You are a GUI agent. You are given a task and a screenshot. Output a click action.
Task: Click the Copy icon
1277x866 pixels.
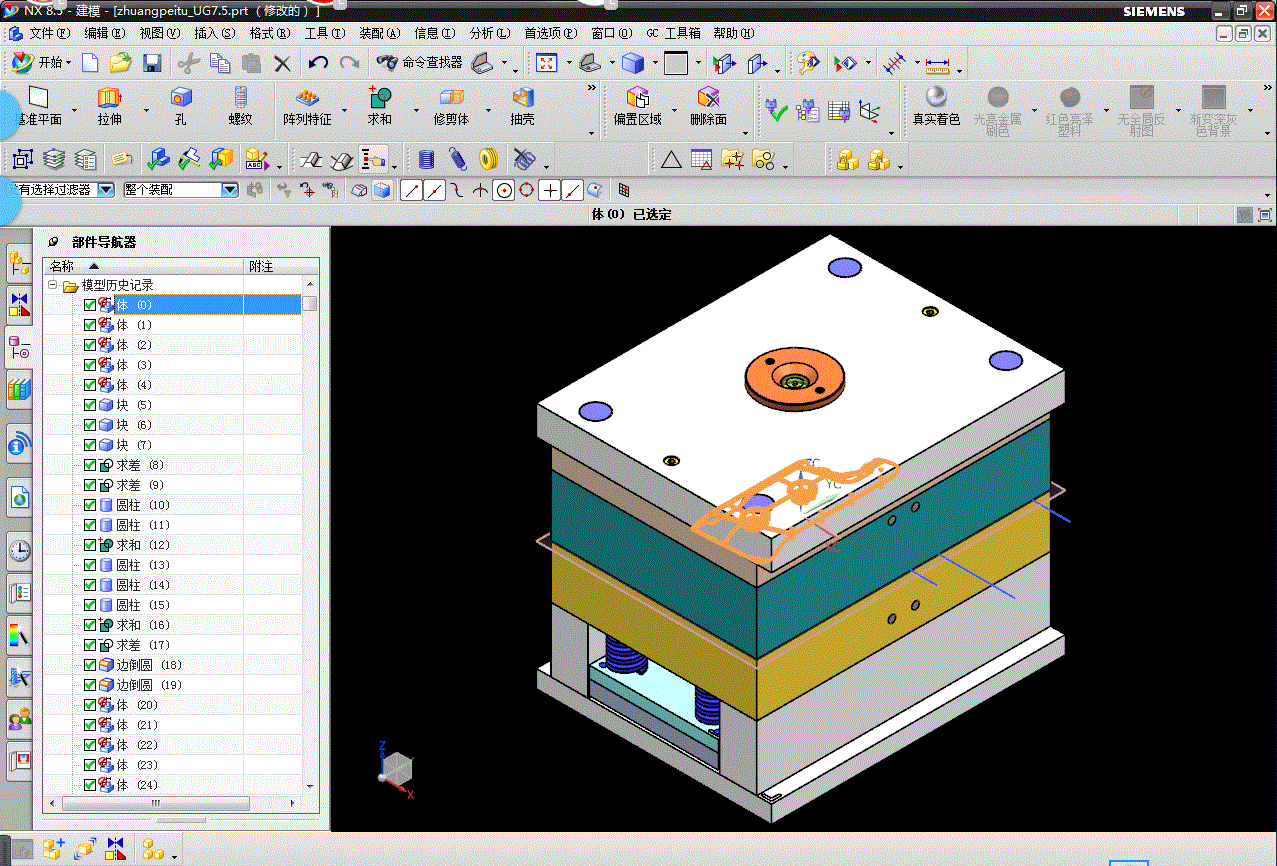(220, 63)
